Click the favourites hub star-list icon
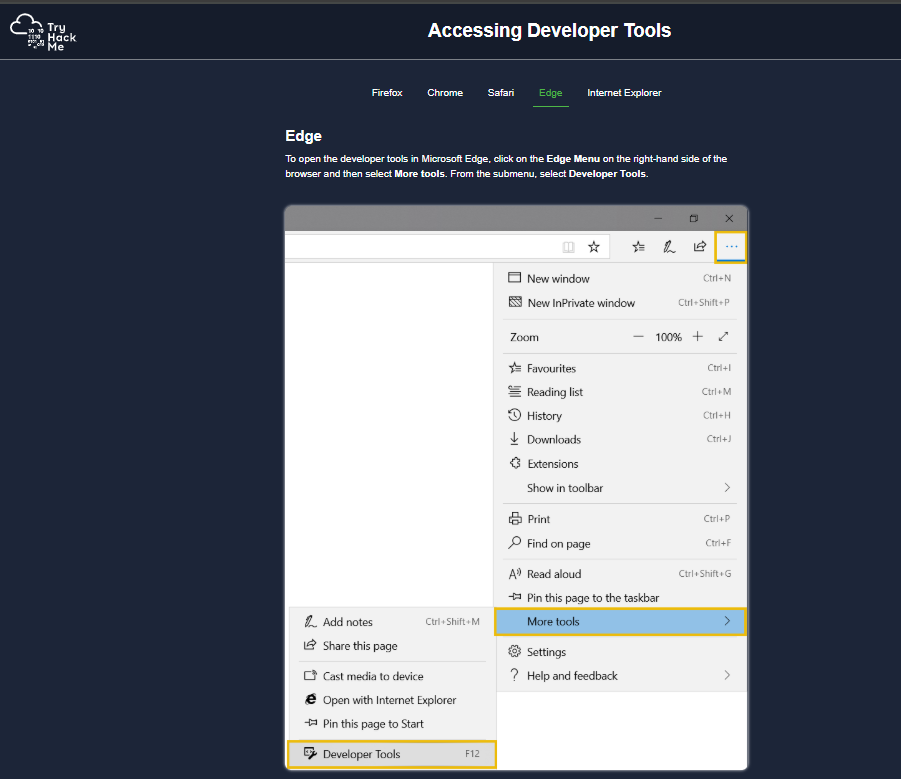This screenshot has width=901, height=779. (638, 247)
